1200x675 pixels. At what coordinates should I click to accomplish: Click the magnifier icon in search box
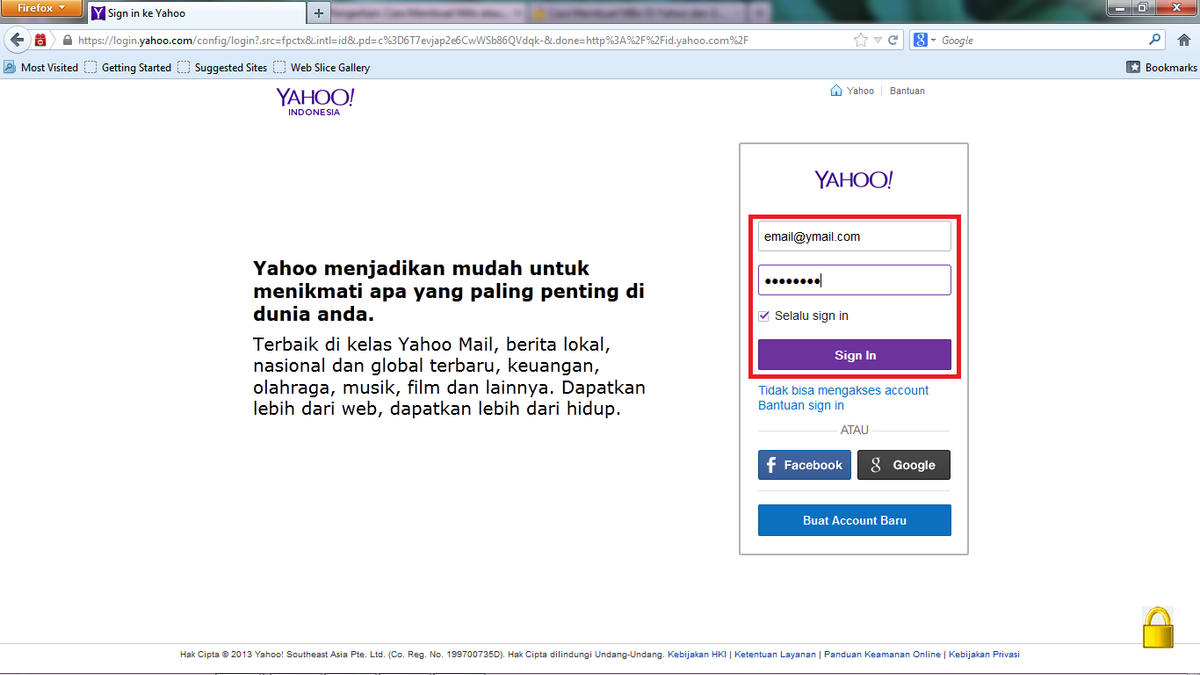1155,40
